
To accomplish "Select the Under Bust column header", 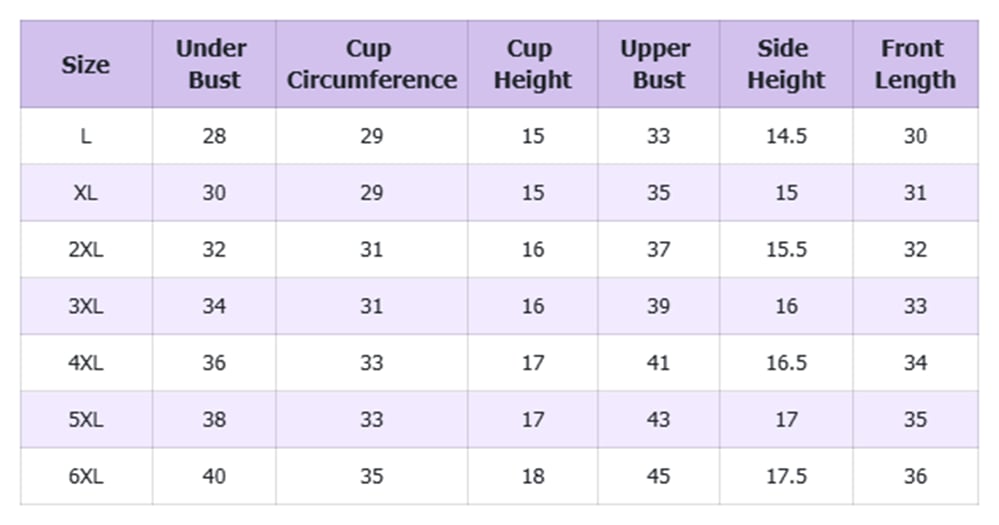I will pos(214,64).
